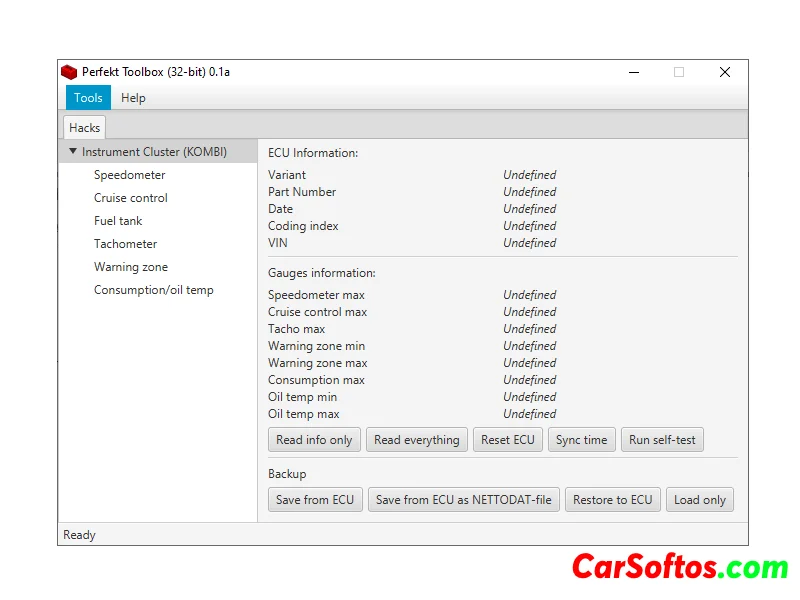
Task: Select Consumption/oil temp entry
Action: point(153,290)
